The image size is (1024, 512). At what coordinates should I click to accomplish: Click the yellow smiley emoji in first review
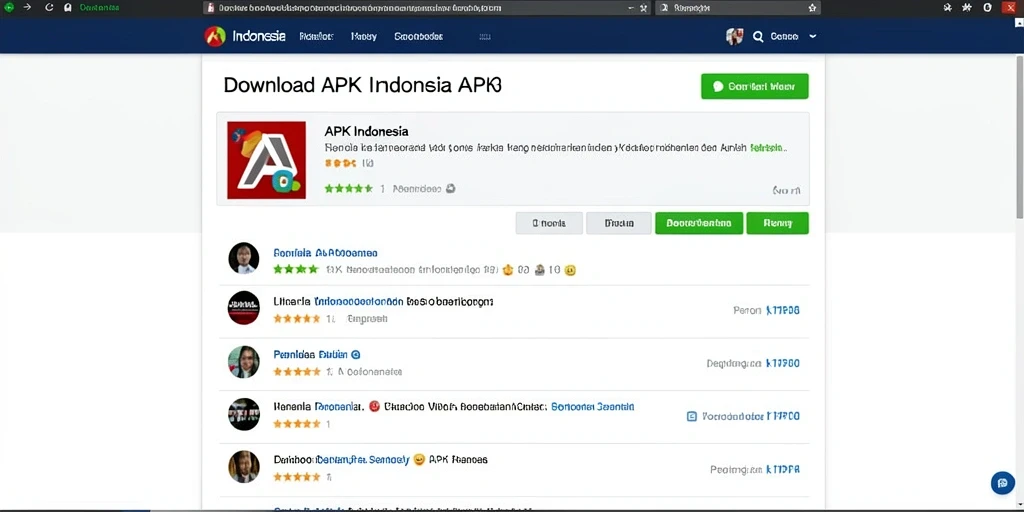click(x=570, y=269)
